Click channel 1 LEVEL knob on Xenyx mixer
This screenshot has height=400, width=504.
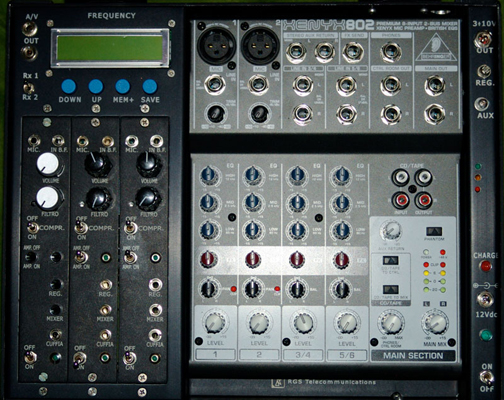tap(215, 322)
